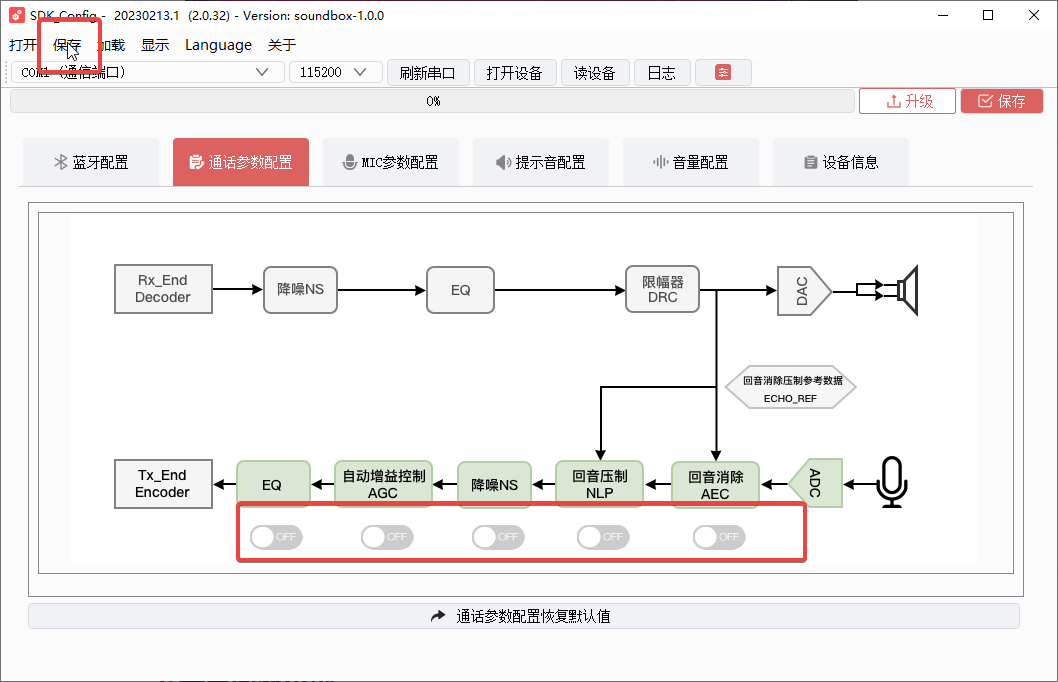Click the gray 降噪NS block after Rx_End Decoder
The image size is (1058, 682).
300,289
